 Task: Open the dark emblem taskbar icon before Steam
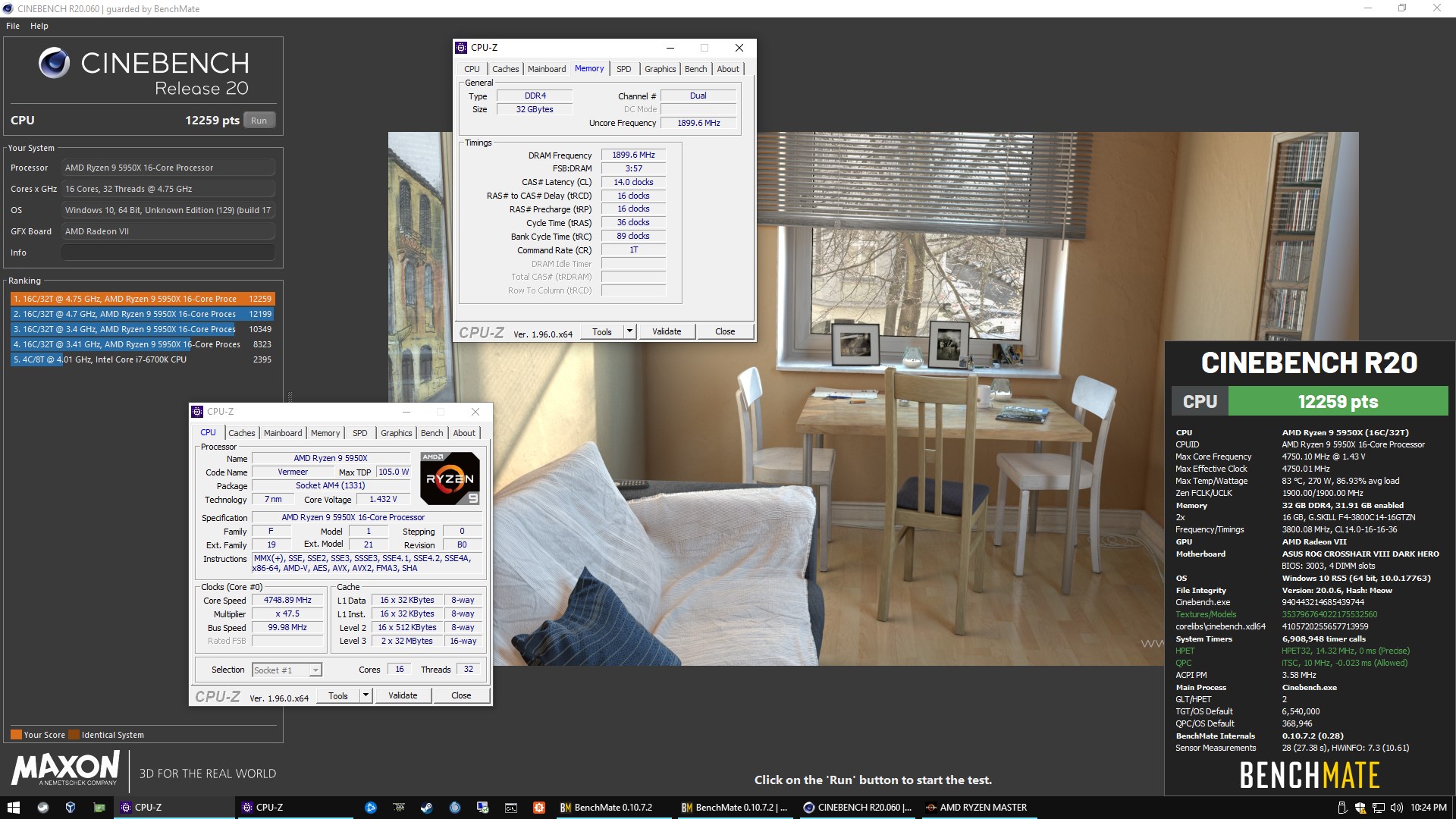(398, 808)
